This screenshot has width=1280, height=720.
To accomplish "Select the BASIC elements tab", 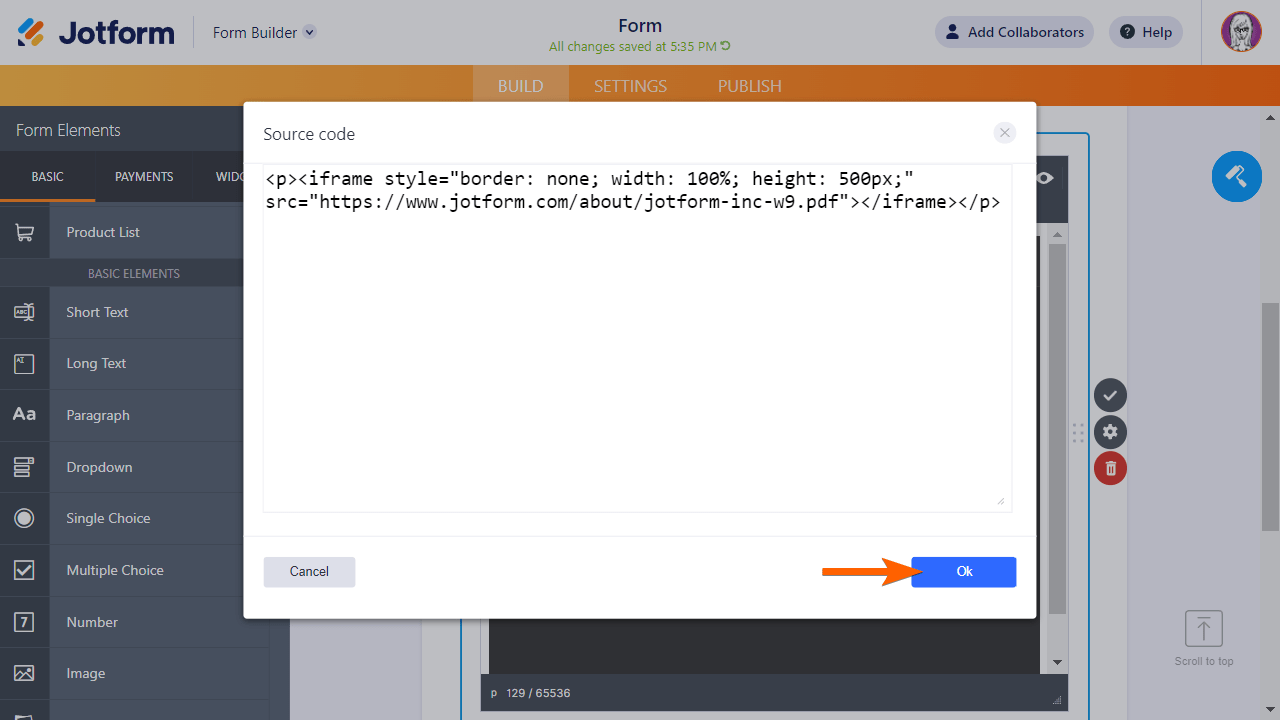I will tap(48, 177).
